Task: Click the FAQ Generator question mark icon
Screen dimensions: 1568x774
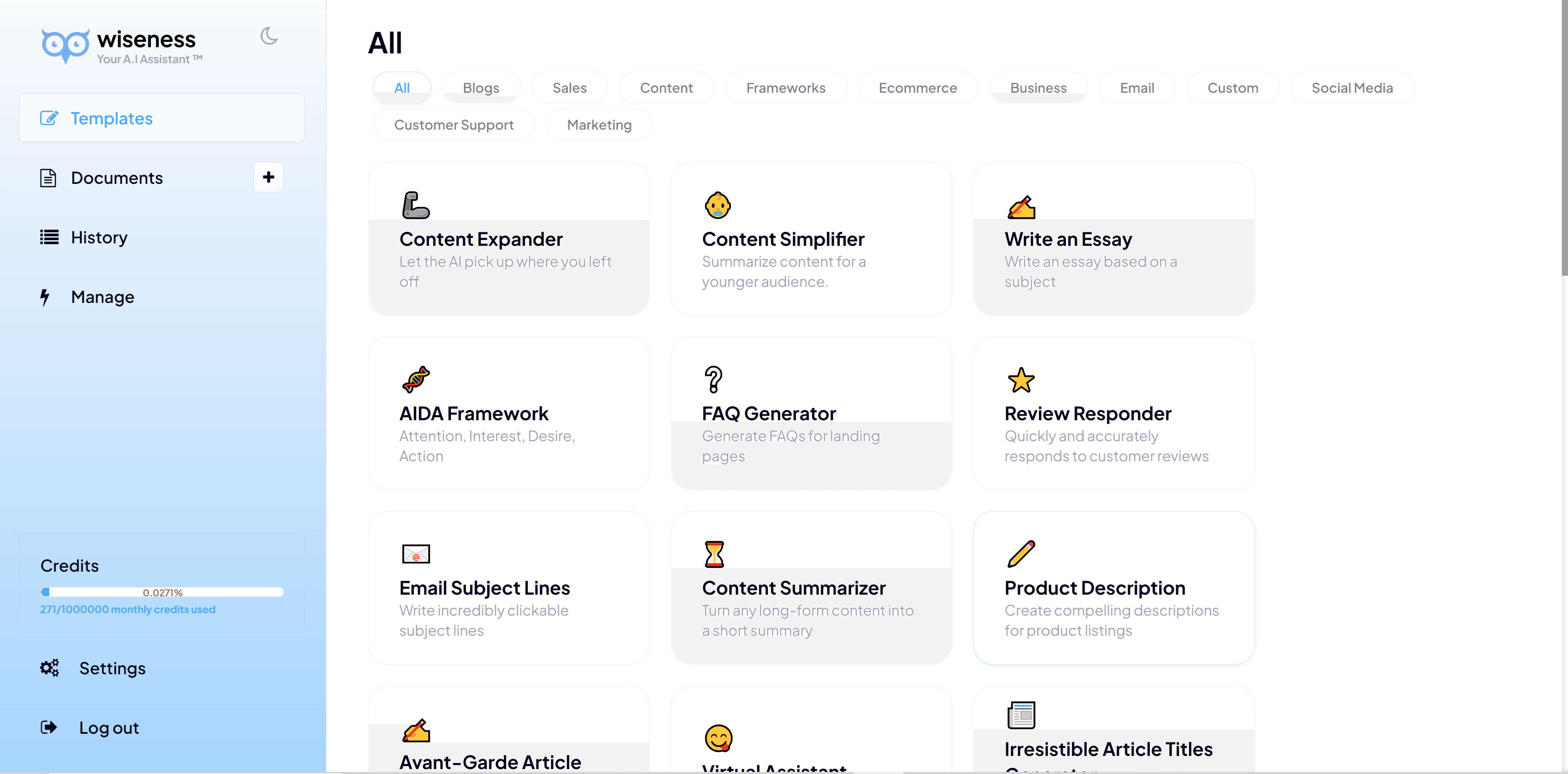Action: 713,379
